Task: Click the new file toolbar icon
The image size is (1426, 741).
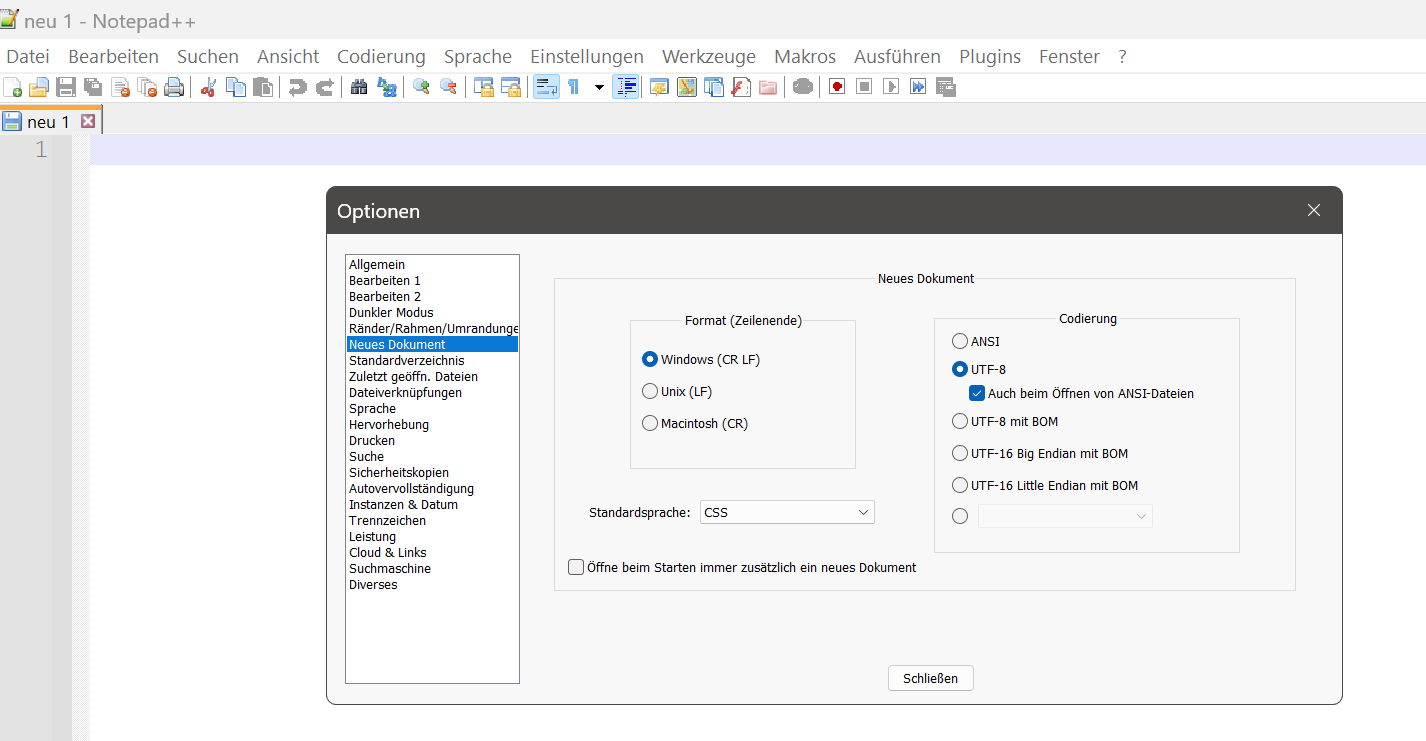Action: [13, 87]
